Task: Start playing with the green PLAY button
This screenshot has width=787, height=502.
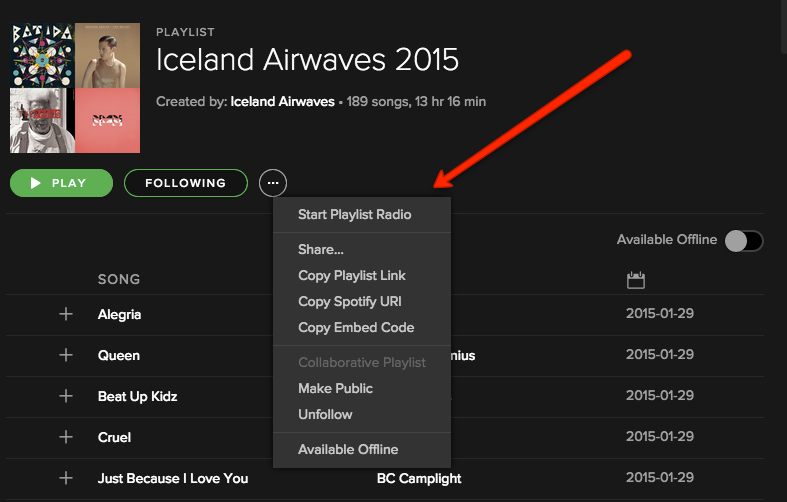Action: click(x=61, y=183)
